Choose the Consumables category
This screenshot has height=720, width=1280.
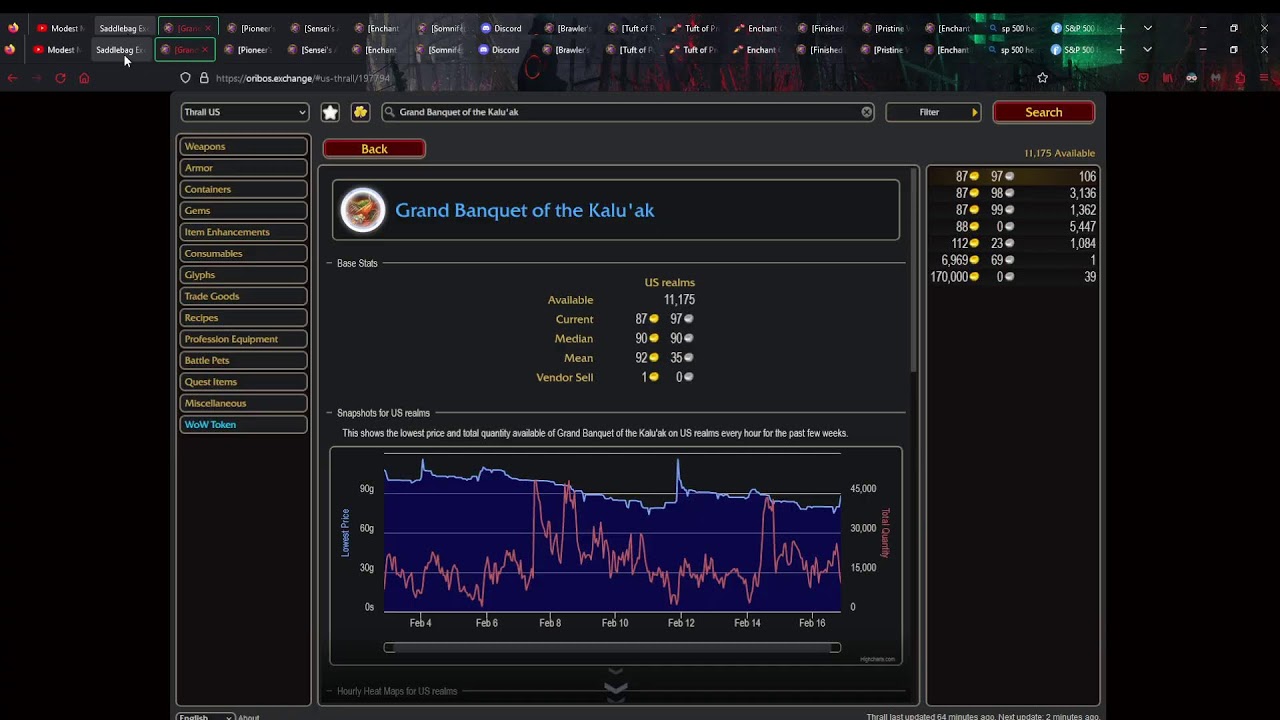[244, 254]
